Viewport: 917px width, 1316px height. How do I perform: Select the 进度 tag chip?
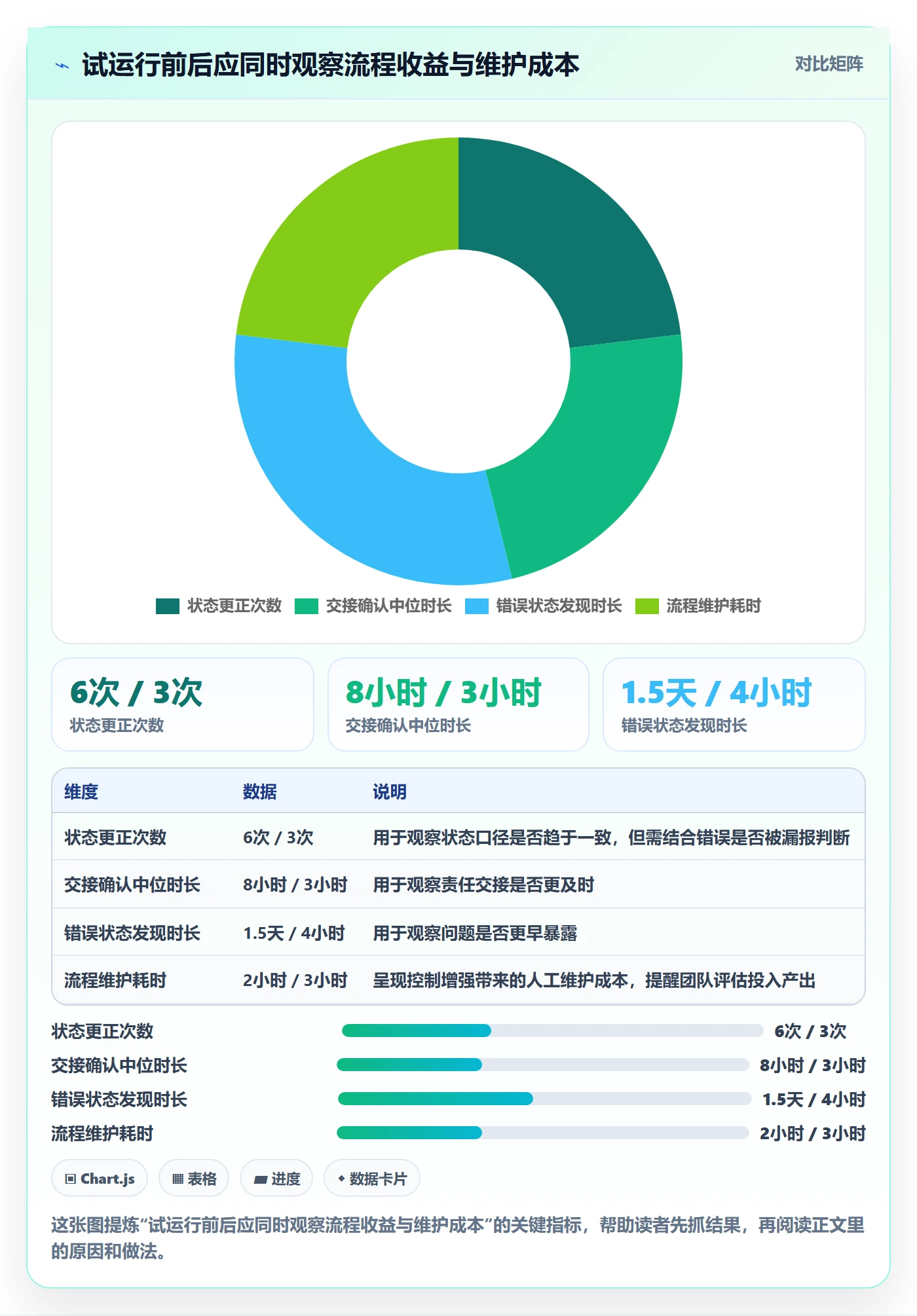click(x=276, y=1179)
